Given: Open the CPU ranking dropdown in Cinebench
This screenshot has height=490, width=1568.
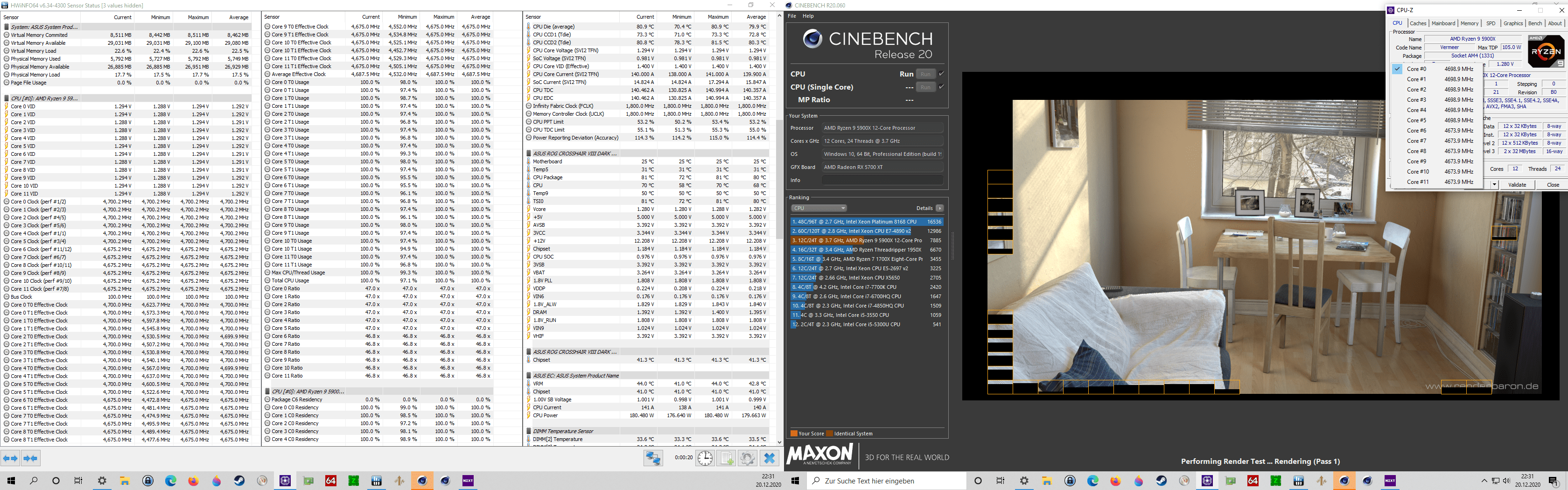Looking at the screenshot, I should (819, 208).
